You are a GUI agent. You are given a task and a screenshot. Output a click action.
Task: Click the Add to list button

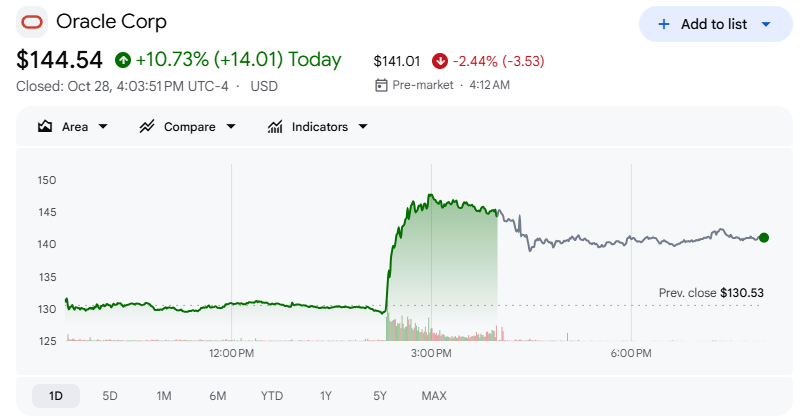click(x=715, y=24)
